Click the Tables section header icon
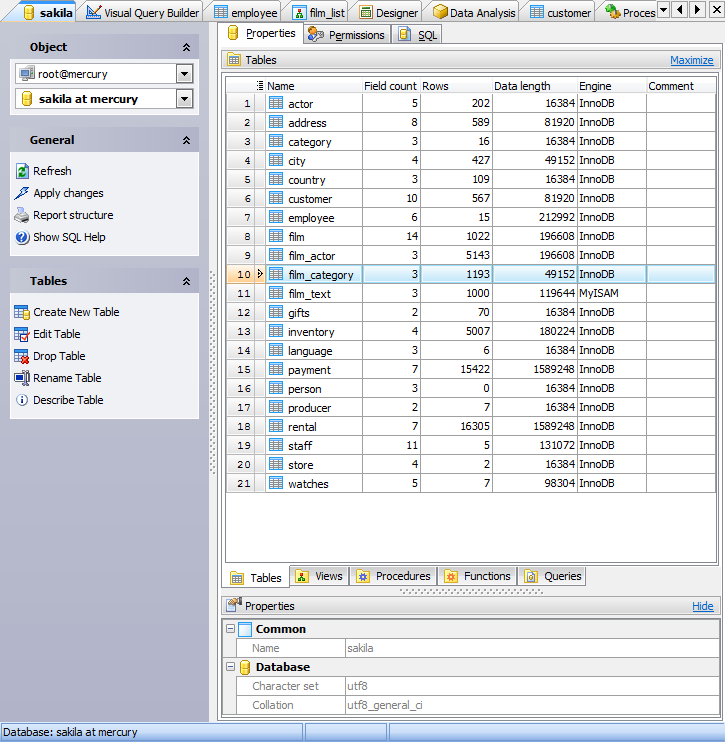The height and width of the screenshot is (742, 725). point(234,60)
